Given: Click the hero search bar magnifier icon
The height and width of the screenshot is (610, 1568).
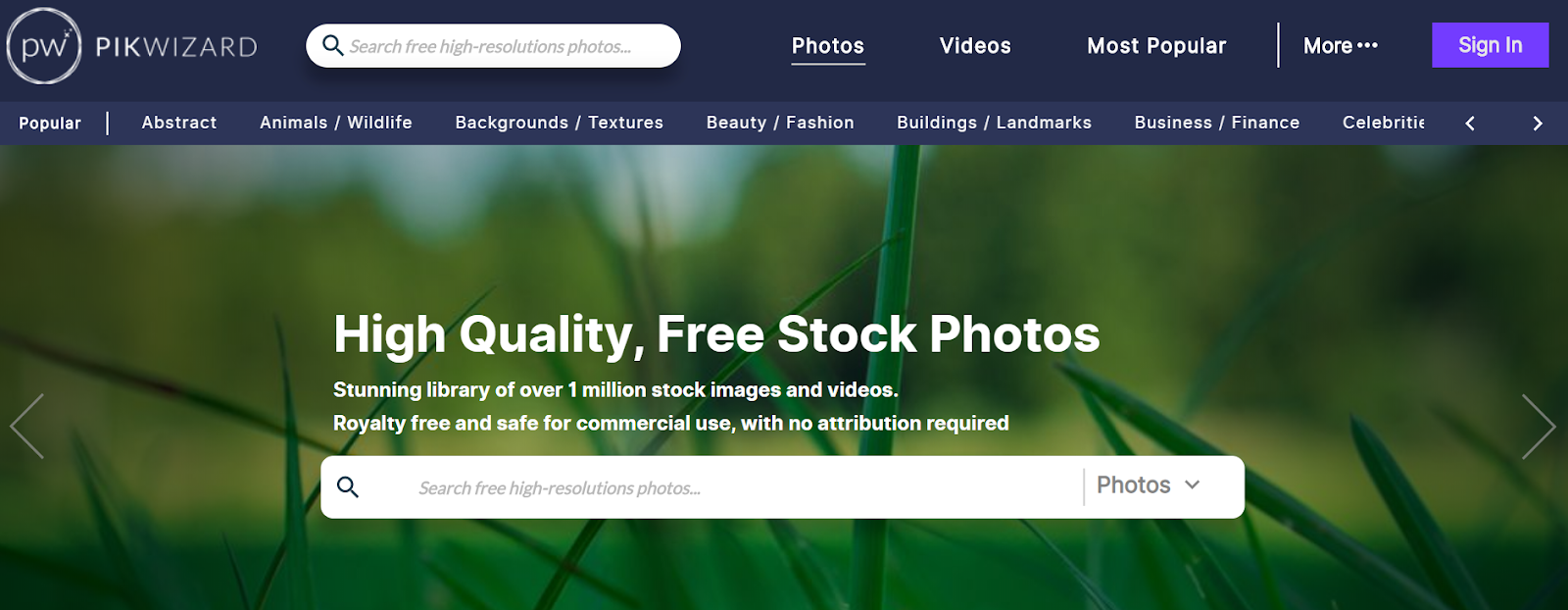Looking at the screenshot, I should point(348,486).
